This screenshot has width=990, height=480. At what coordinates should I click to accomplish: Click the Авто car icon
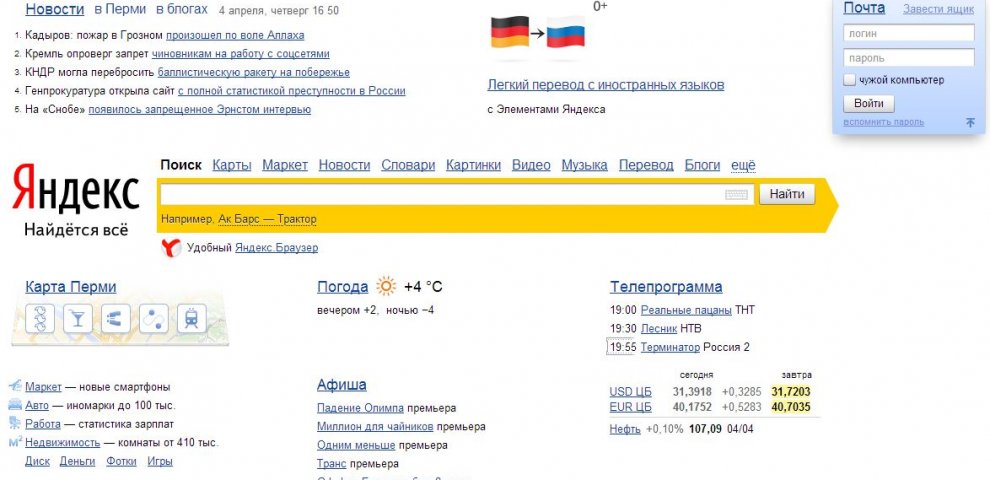coord(15,405)
